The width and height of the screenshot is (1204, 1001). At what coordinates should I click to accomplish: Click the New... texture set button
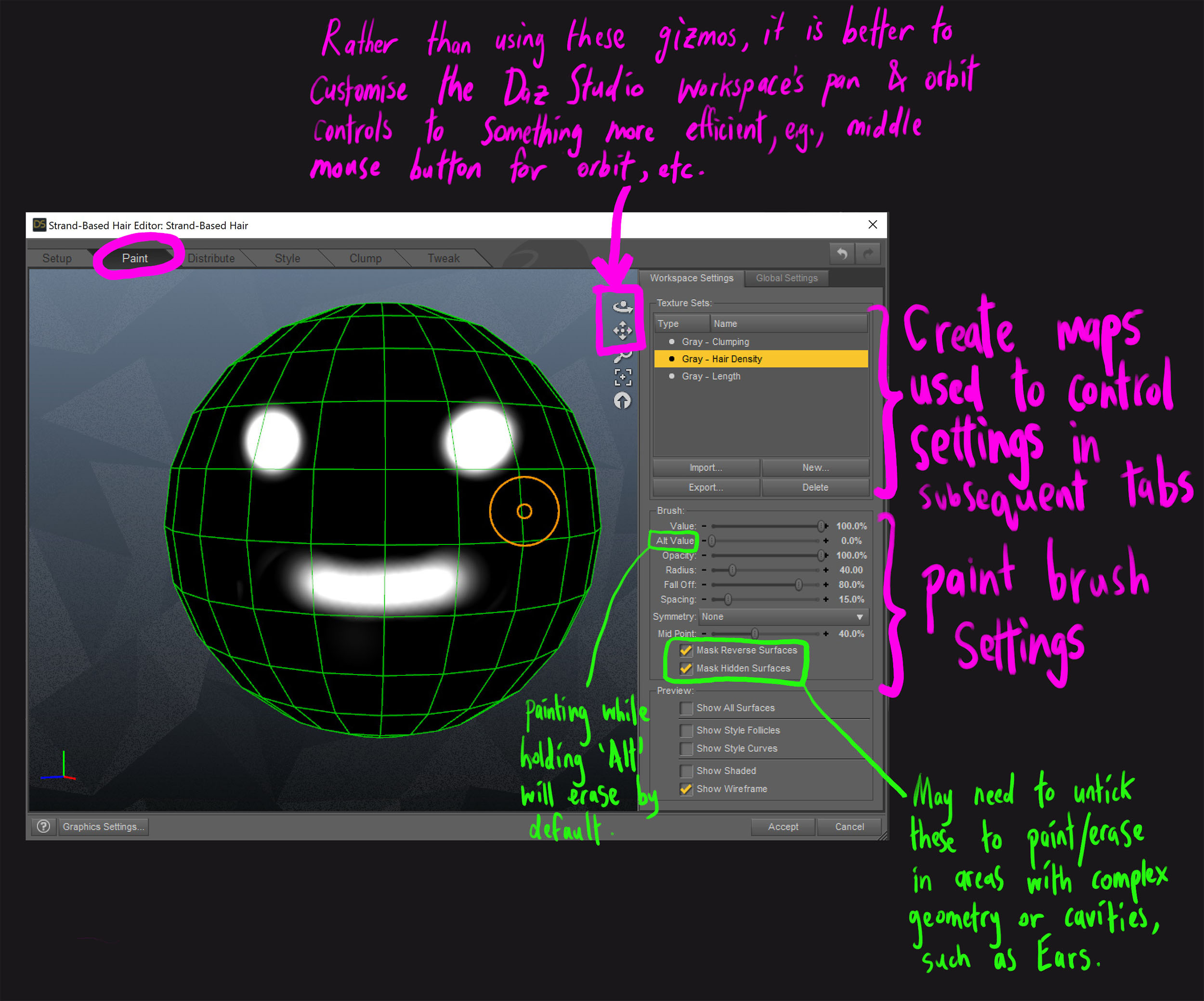click(x=815, y=467)
